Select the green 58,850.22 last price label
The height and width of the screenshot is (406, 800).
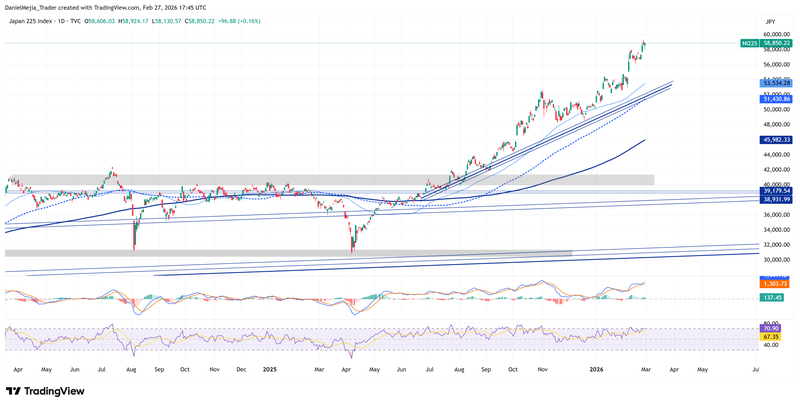[x=777, y=44]
